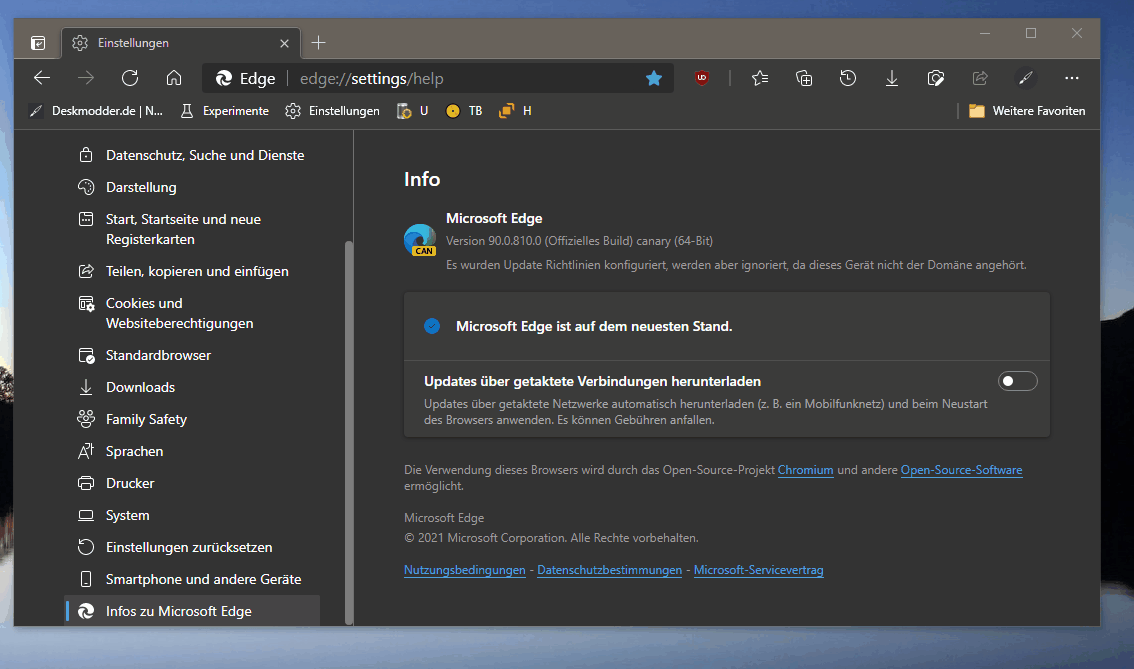Open the Microsoft-Servicevertrag link

pos(759,570)
